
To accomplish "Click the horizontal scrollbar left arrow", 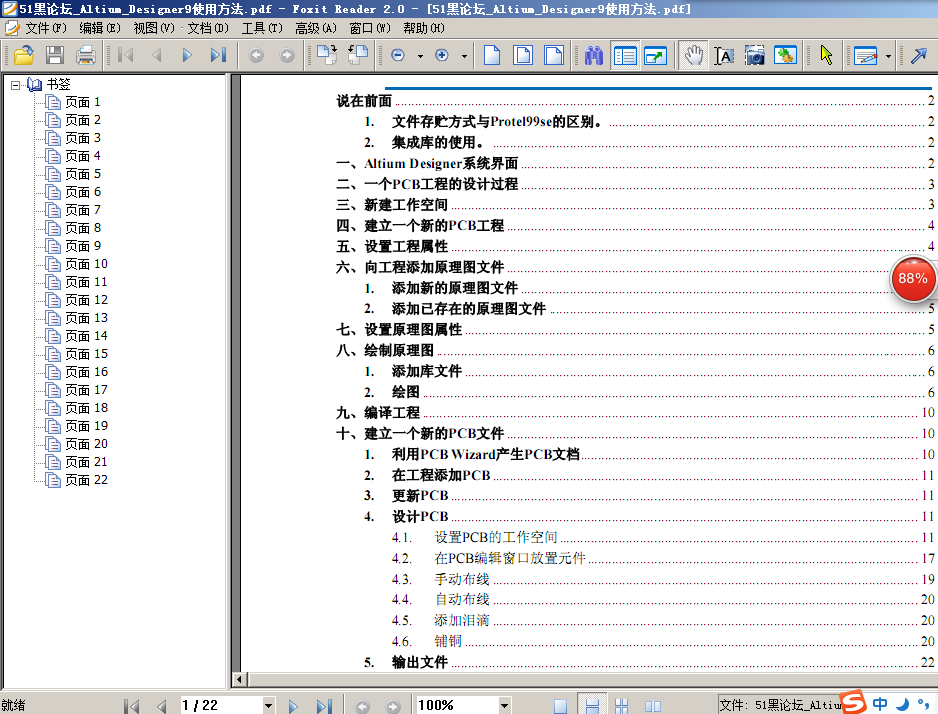I will pos(240,679).
